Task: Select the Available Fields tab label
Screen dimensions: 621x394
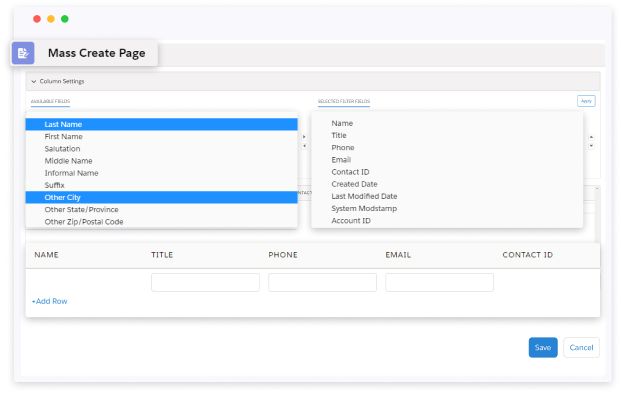Action: tap(50, 101)
